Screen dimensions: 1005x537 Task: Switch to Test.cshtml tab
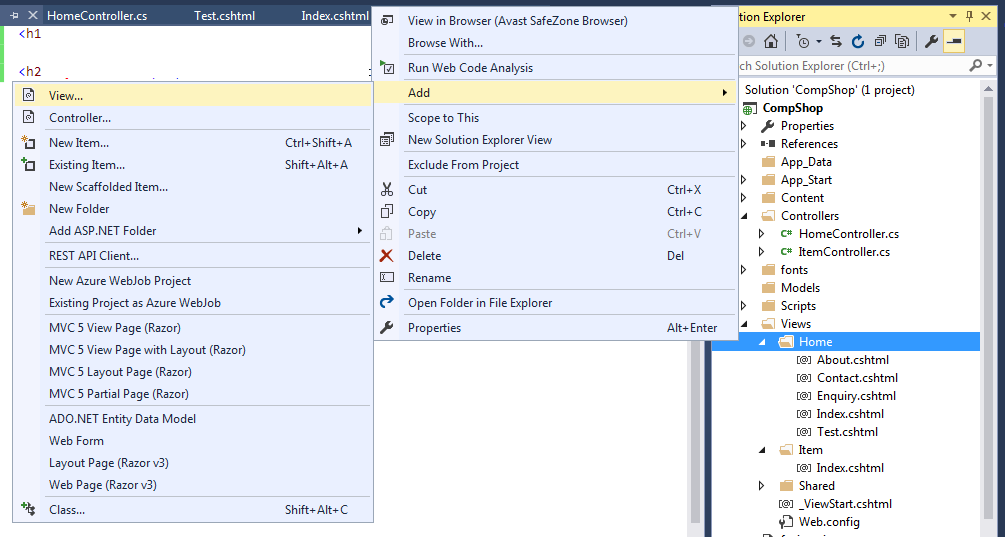(224, 15)
